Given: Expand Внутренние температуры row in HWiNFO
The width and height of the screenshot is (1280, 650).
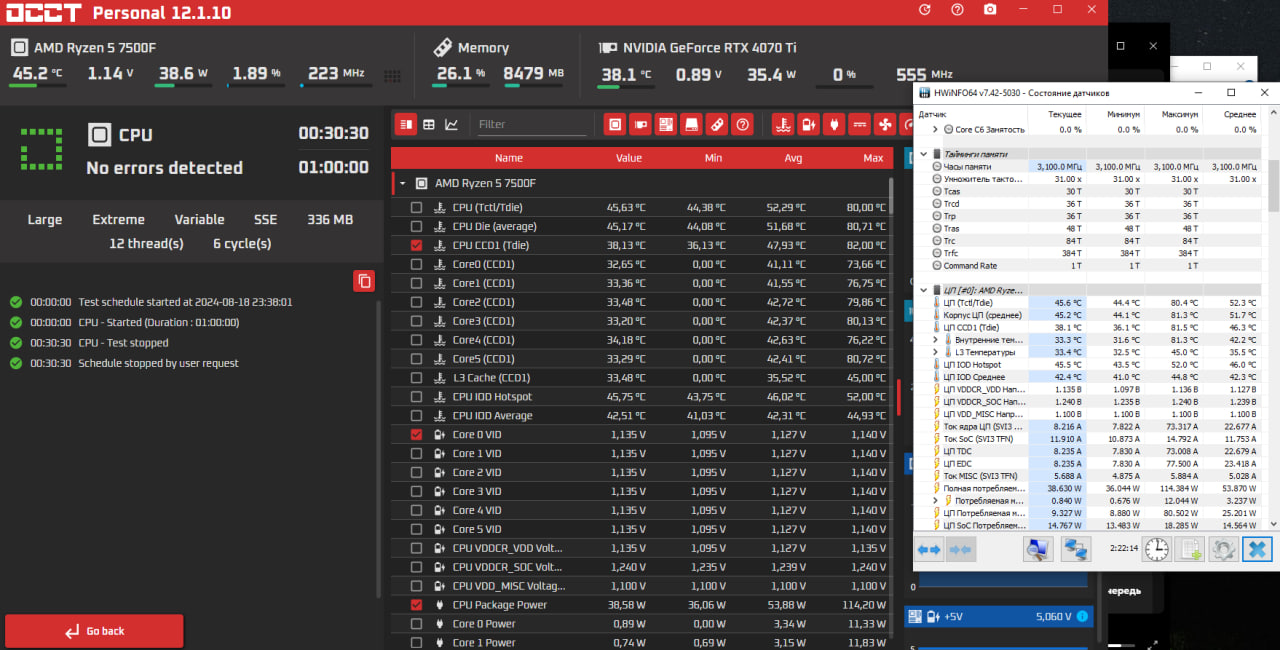Looking at the screenshot, I should (x=936, y=340).
